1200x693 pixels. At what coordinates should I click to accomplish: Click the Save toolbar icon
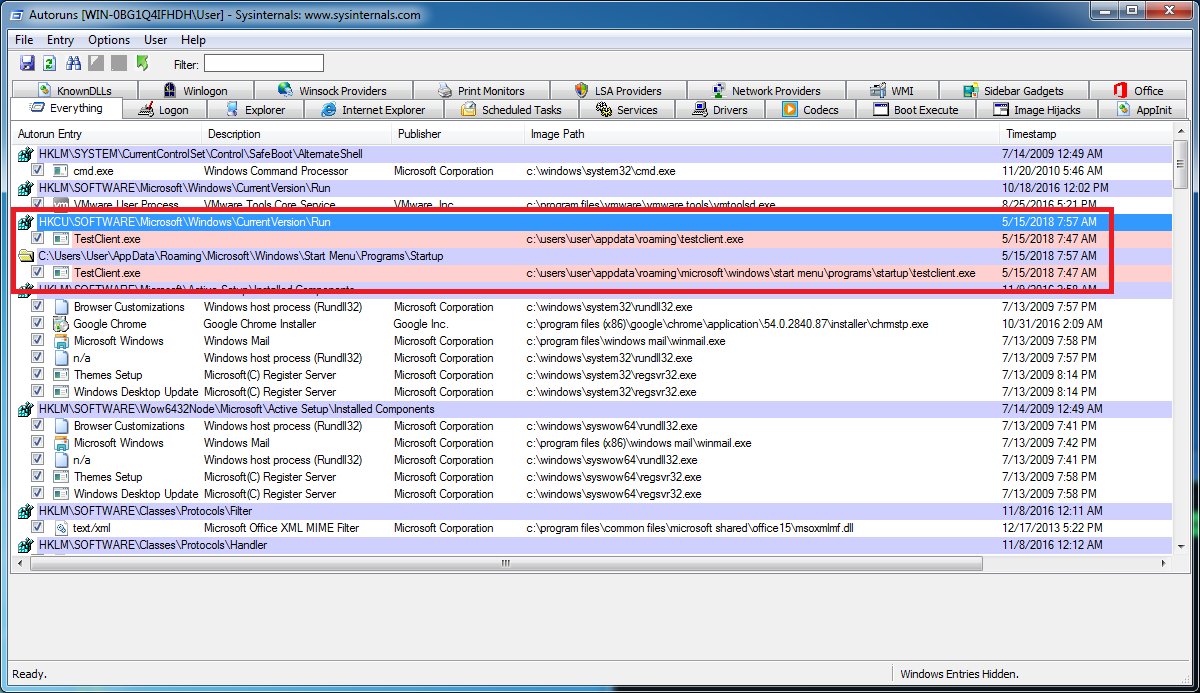pos(27,64)
